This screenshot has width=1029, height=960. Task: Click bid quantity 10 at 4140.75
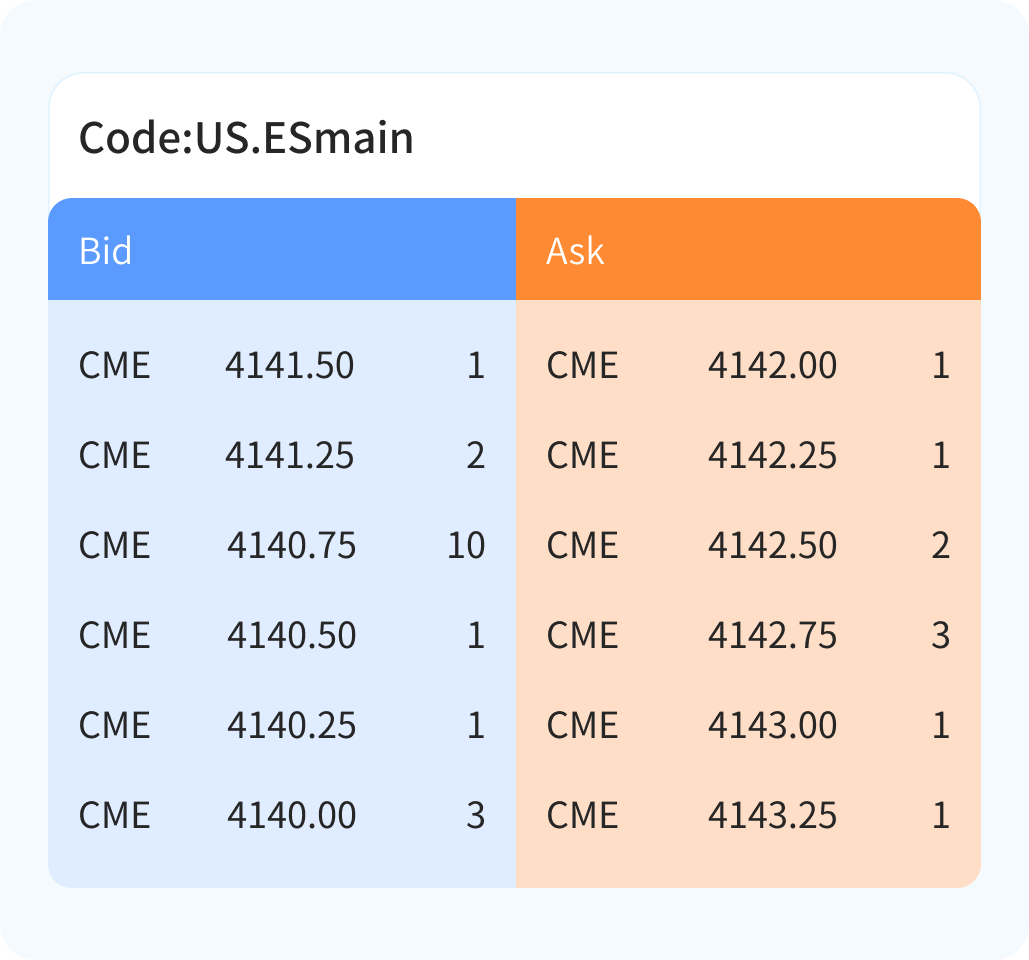(466, 546)
